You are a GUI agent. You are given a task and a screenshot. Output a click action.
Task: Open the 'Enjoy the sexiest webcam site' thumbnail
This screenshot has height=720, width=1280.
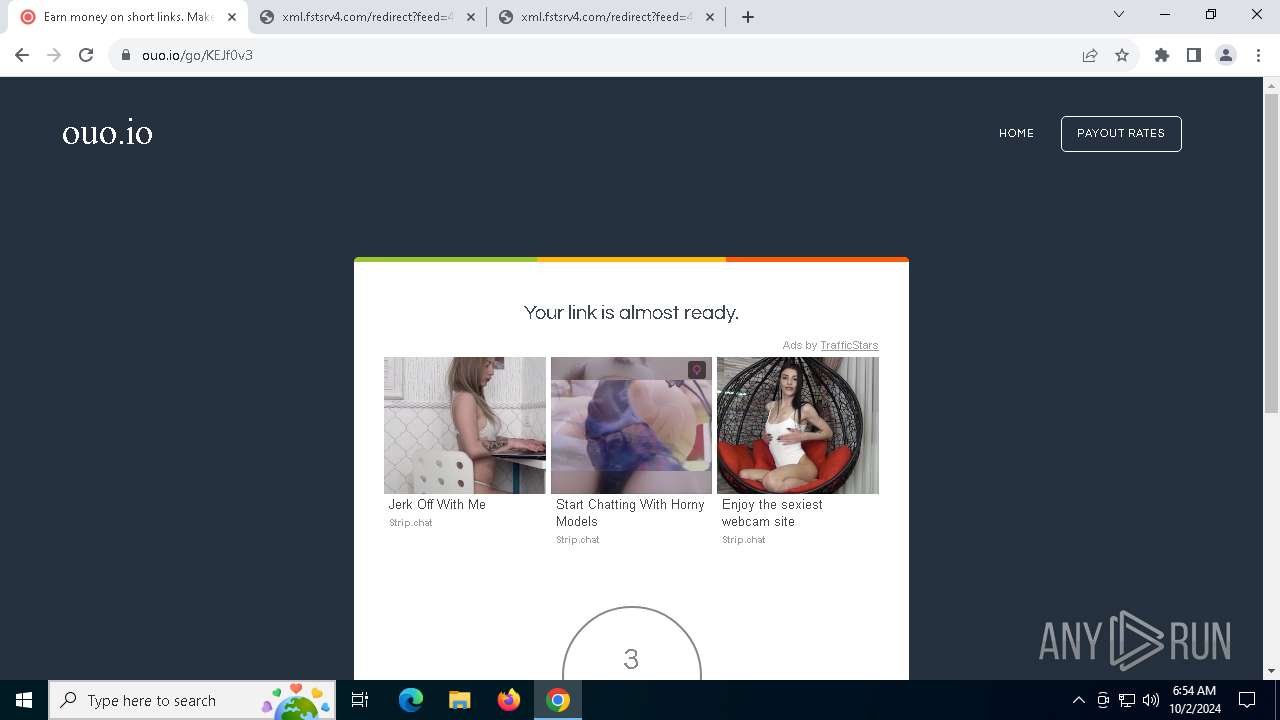[x=798, y=425]
